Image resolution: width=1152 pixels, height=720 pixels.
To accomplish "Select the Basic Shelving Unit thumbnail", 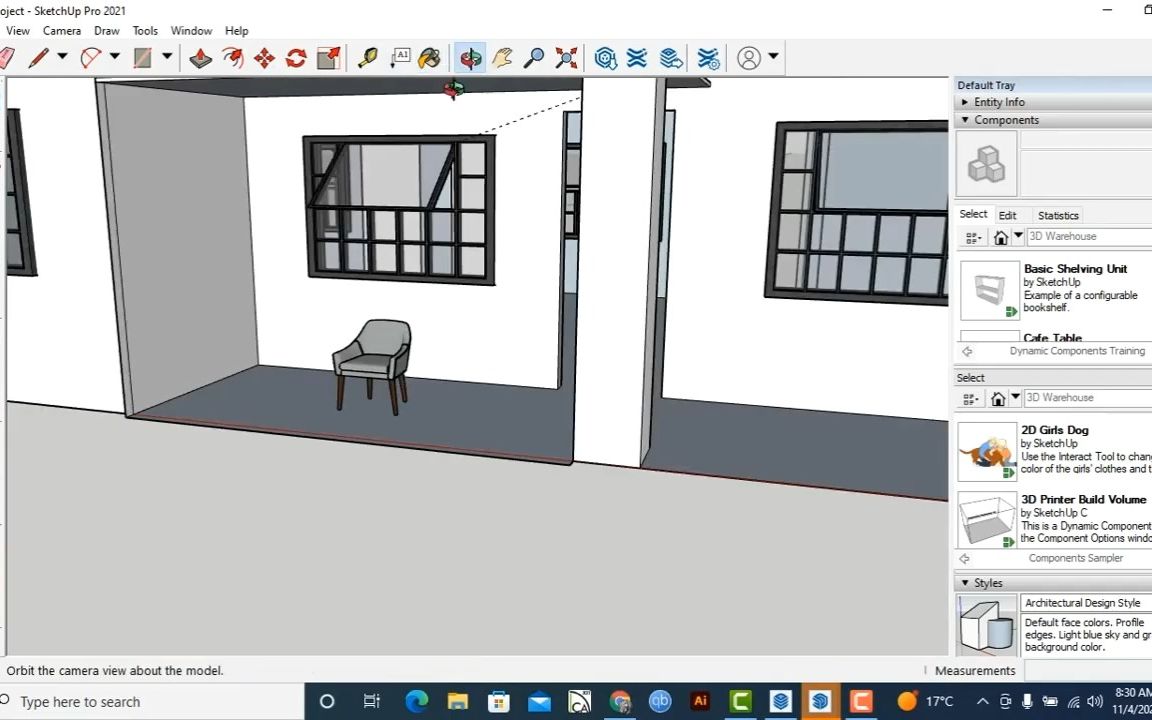I will pos(988,290).
